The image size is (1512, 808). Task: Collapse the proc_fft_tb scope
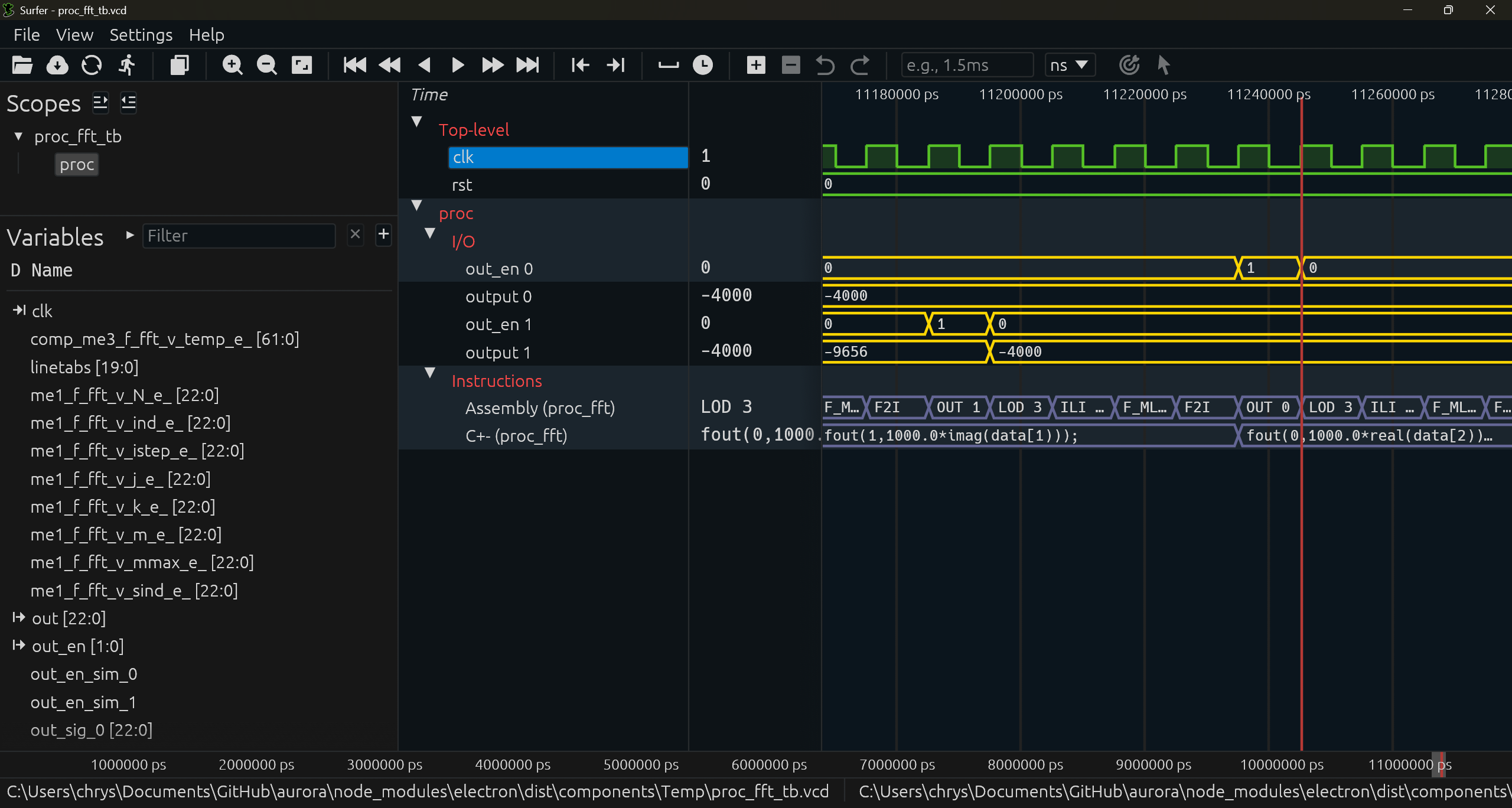(18, 136)
